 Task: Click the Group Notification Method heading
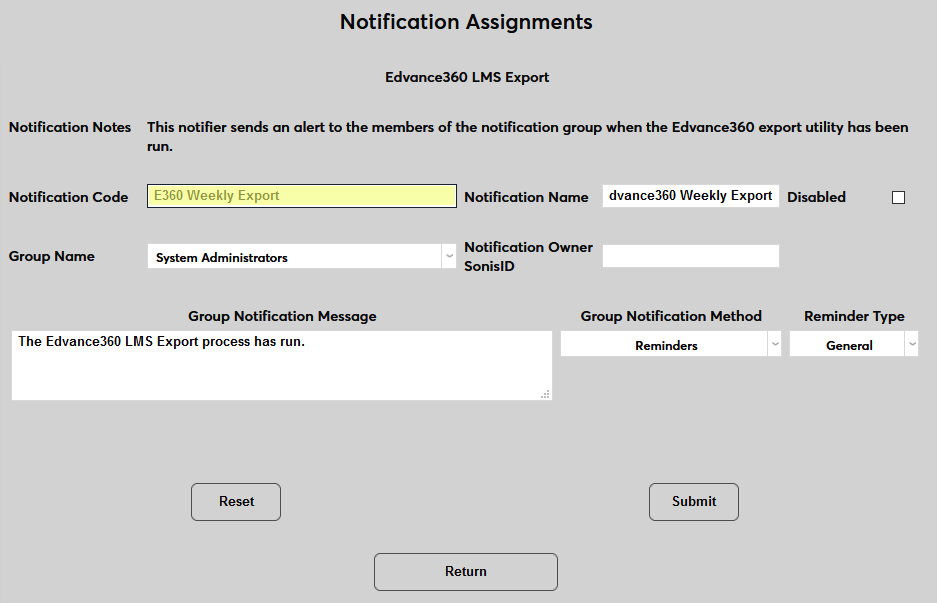671,316
